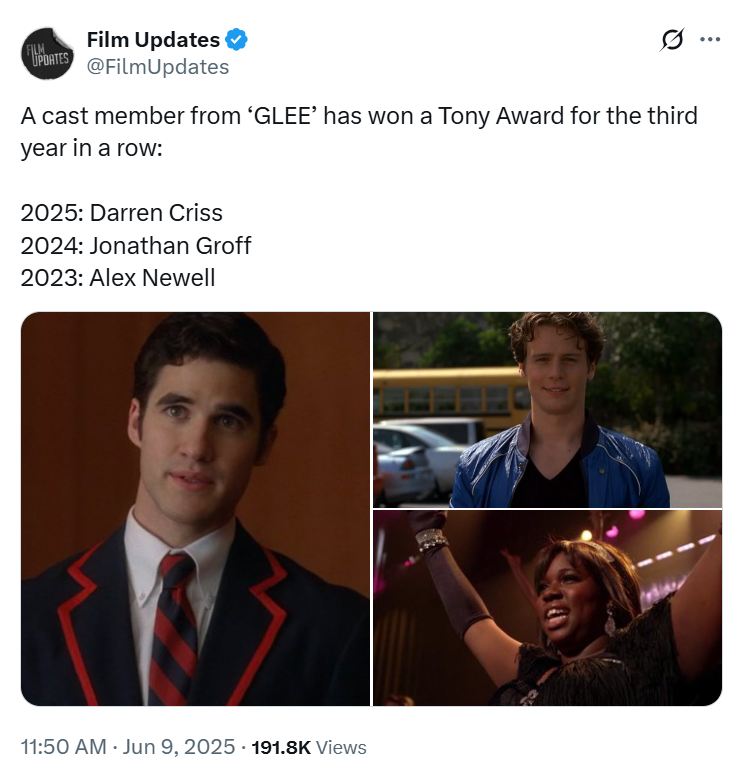Open the Film Updates profile avatar
The width and height of the screenshot is (744, 779).
[x=47, y=54]
